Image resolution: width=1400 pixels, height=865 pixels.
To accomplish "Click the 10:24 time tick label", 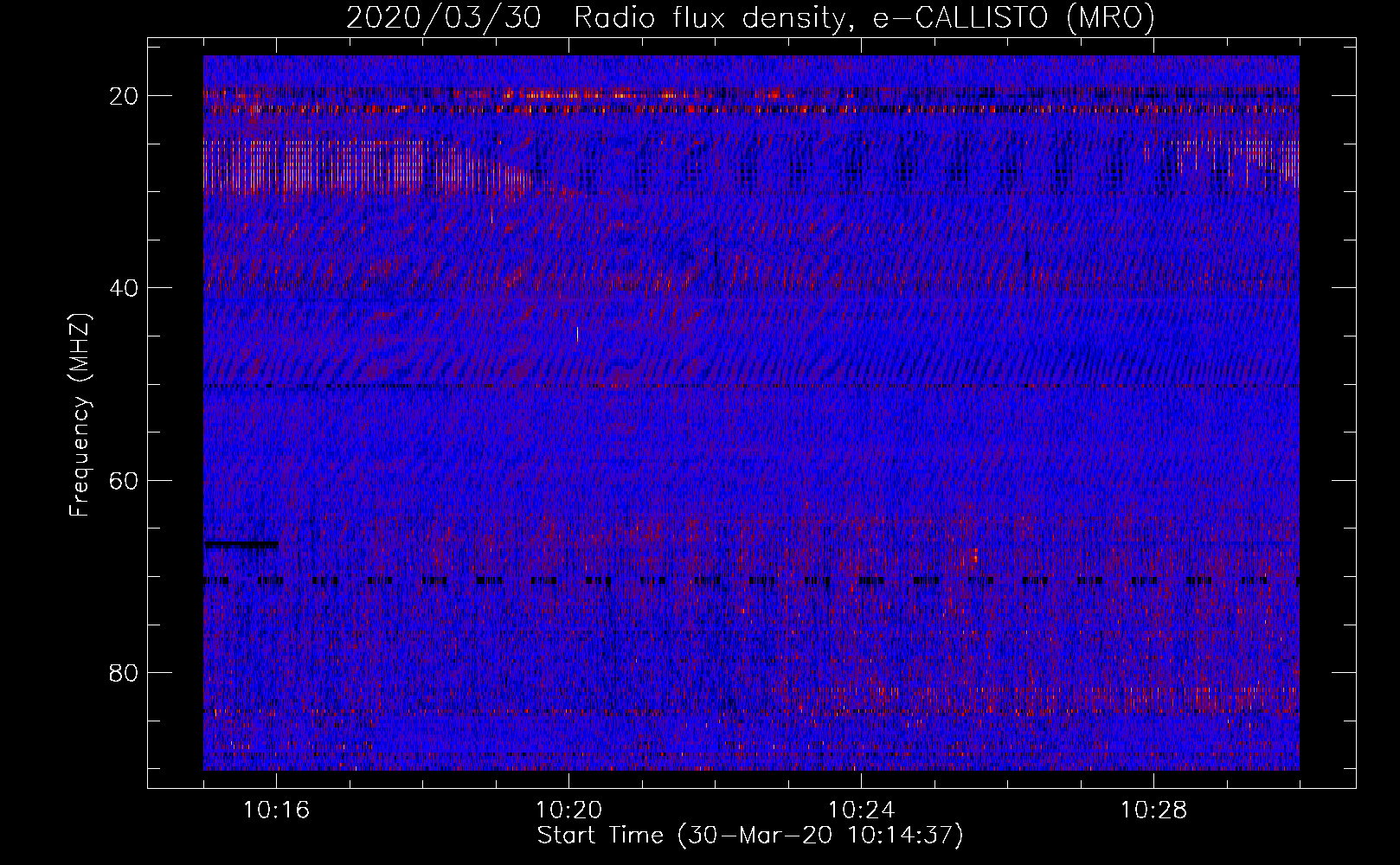I will 862,811.
